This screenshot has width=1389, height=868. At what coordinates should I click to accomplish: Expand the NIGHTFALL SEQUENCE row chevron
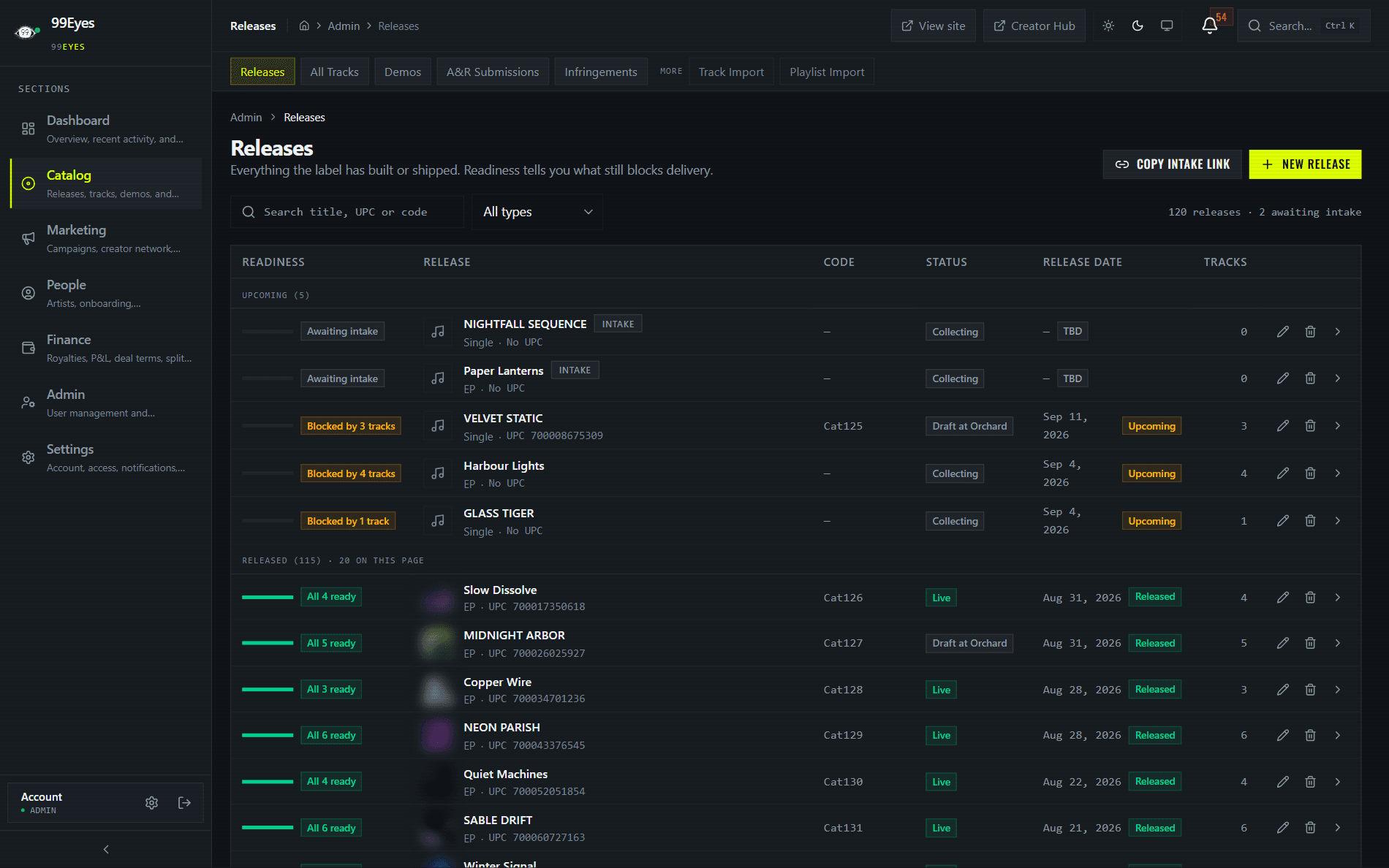coord(1338,332)
